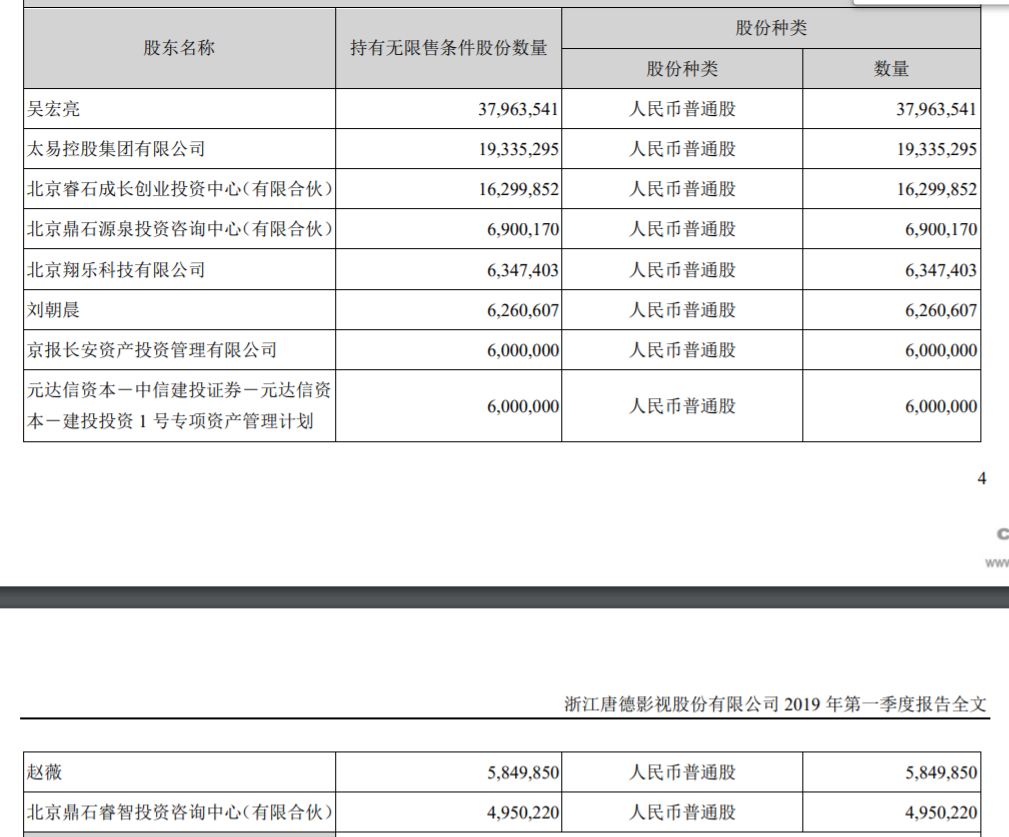Click the 数量 column header

coord(891,69)
